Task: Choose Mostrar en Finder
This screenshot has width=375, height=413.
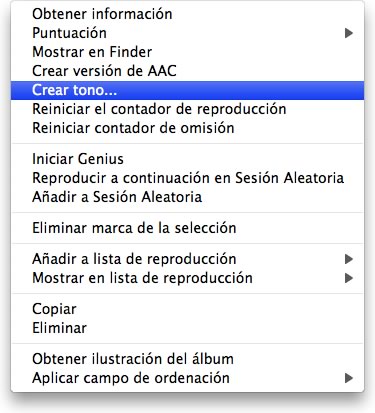Action: pyautogui.click(x=187, y=52)
